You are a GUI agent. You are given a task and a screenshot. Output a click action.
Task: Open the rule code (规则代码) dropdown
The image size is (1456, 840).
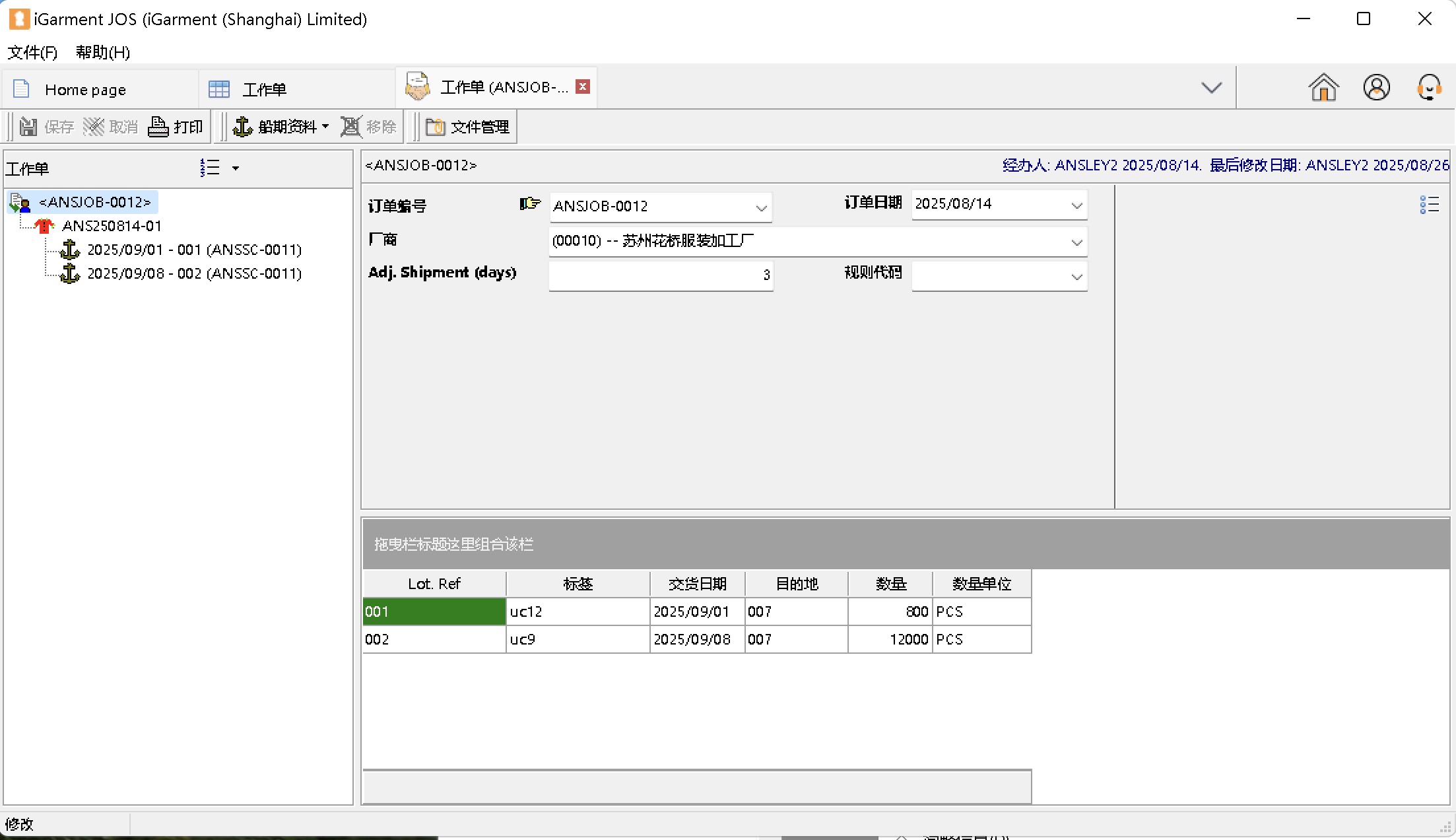[x=1076, y=277]
